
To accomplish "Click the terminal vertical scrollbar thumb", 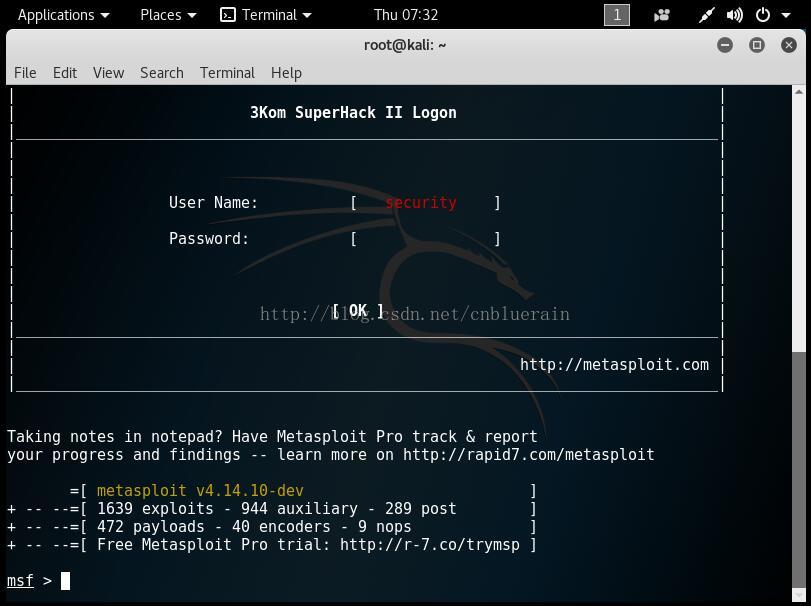I will click(x=799, y=471).
